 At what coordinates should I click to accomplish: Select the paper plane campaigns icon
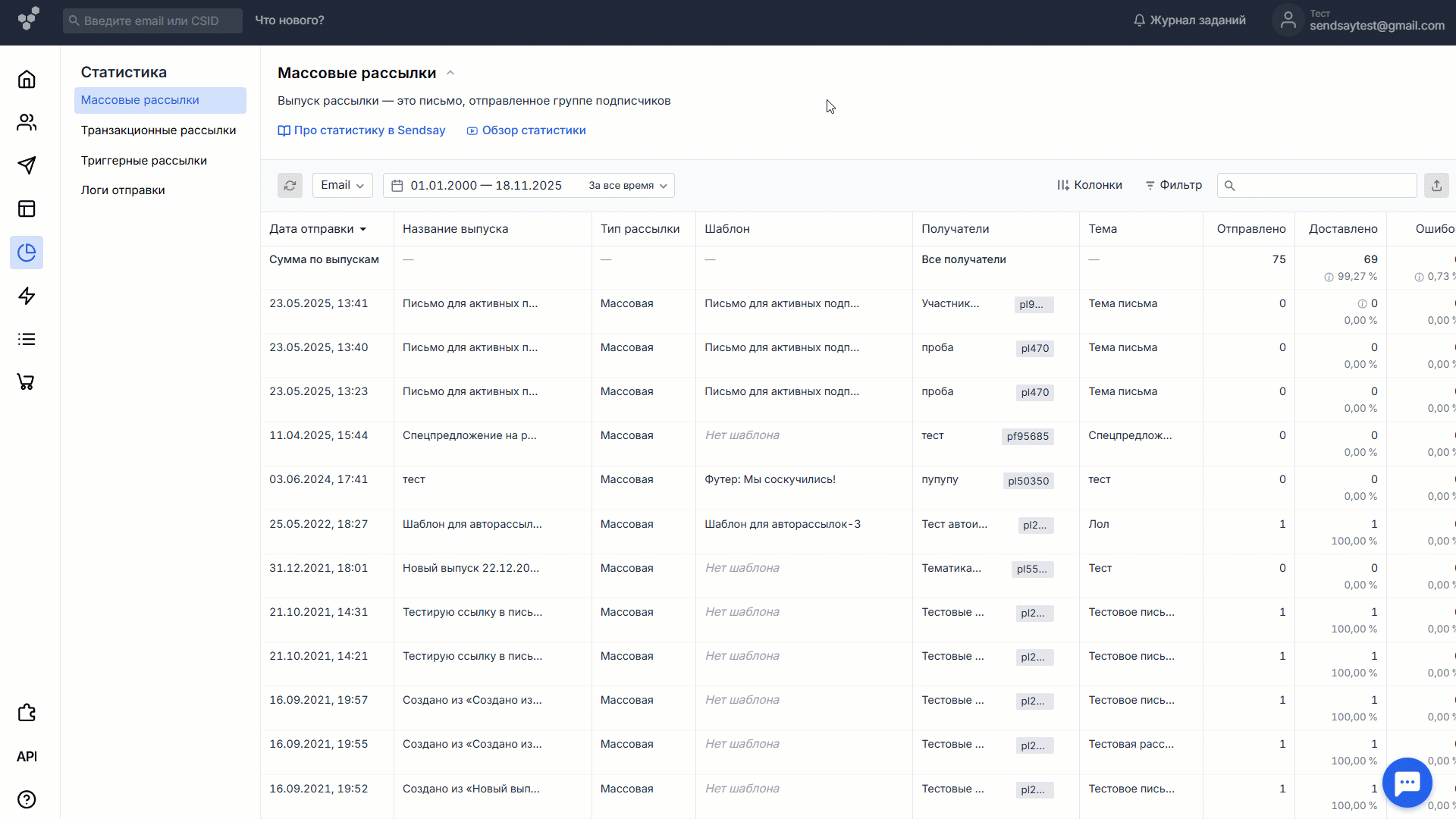coord(27,165)
